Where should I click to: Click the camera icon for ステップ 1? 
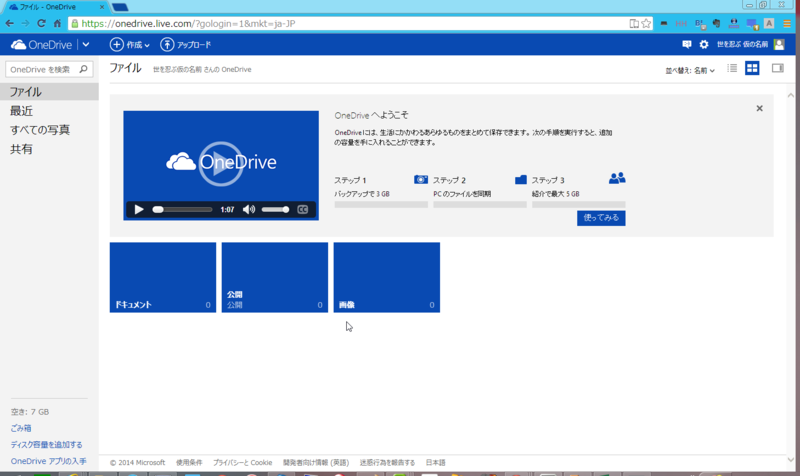pos(421,180)
